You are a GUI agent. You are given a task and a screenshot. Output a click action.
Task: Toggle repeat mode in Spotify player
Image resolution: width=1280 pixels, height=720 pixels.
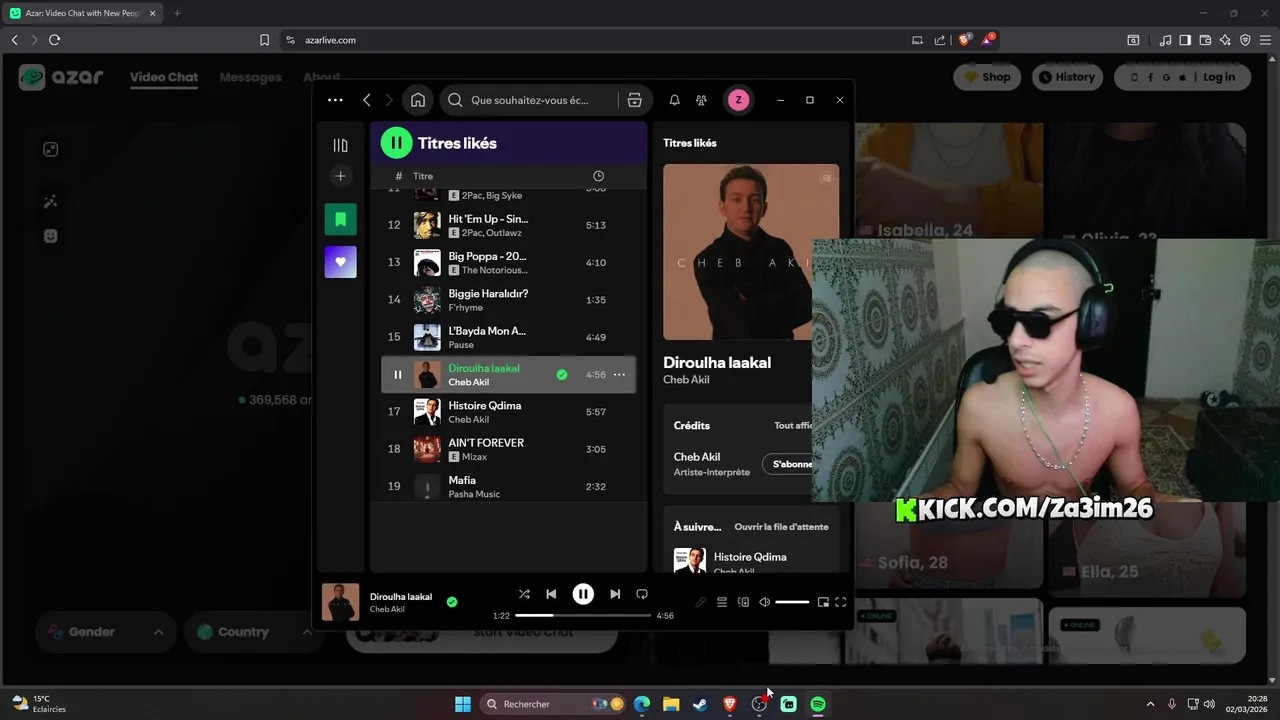(x=642, y=594)
